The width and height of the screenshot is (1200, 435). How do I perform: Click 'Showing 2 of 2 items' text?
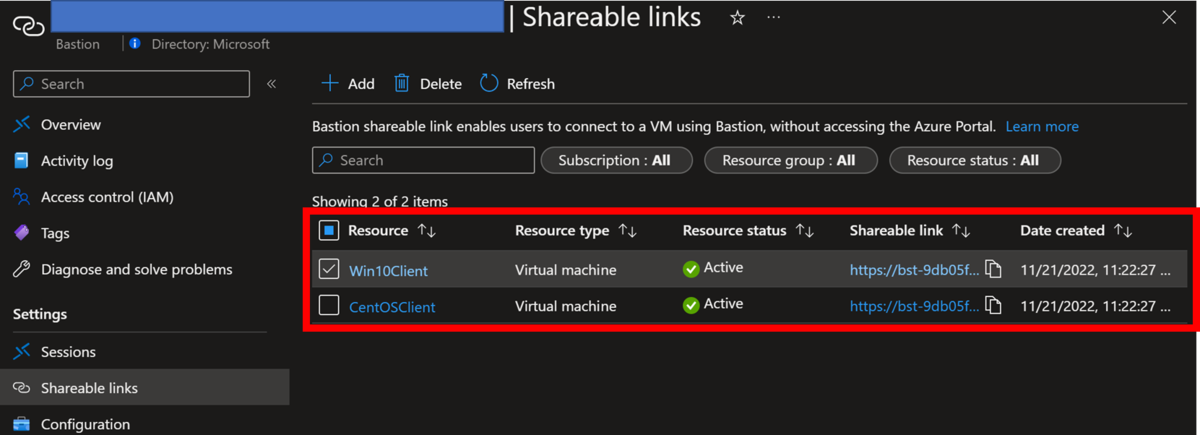click(380, 201)
